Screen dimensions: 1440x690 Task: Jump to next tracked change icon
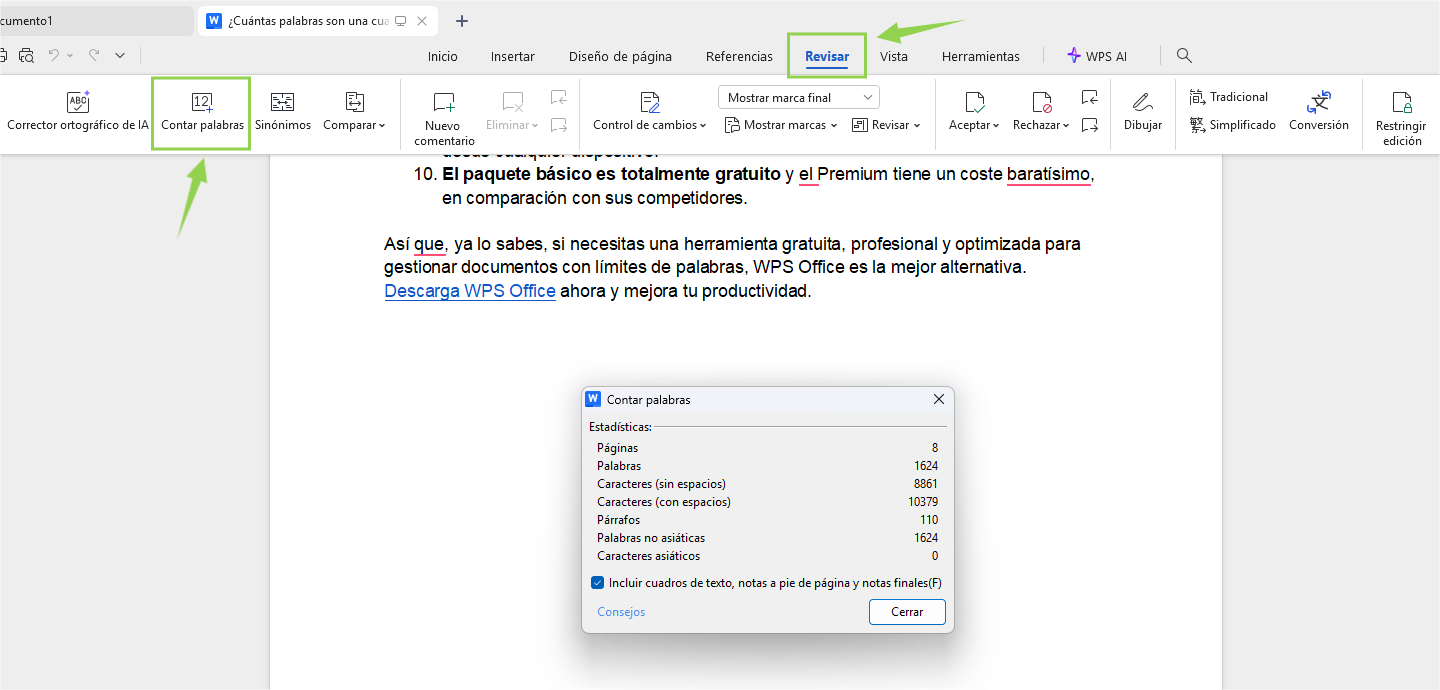(x=1090, y=125)
